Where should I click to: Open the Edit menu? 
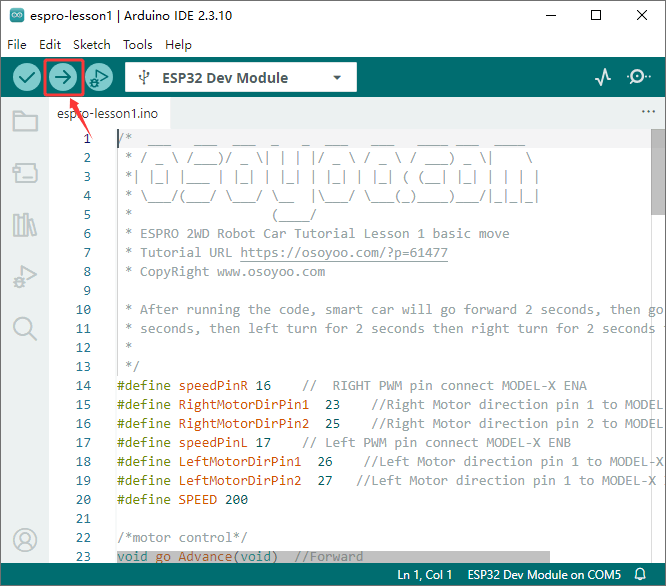click(50, 45)
